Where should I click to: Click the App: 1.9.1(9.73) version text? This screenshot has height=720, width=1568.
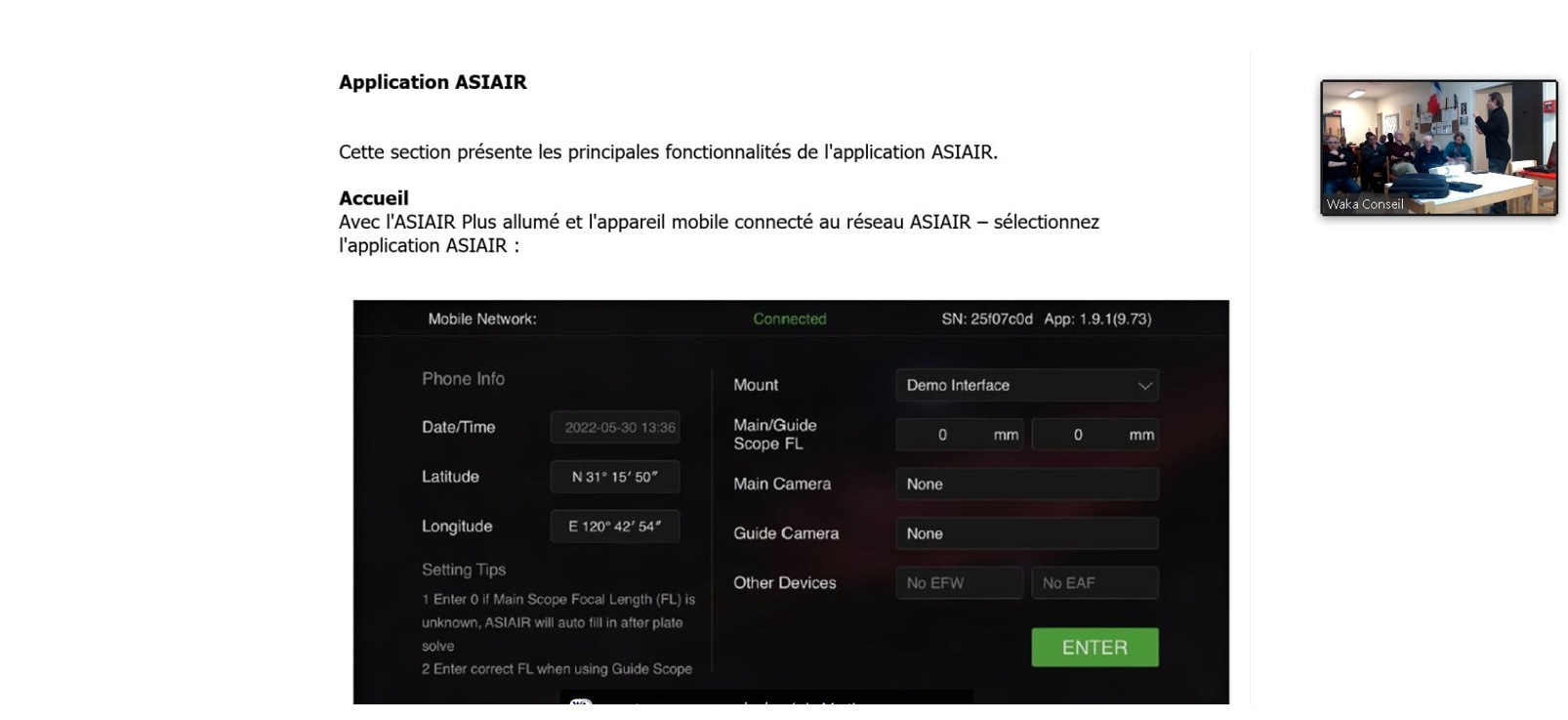click(1097, 319)
